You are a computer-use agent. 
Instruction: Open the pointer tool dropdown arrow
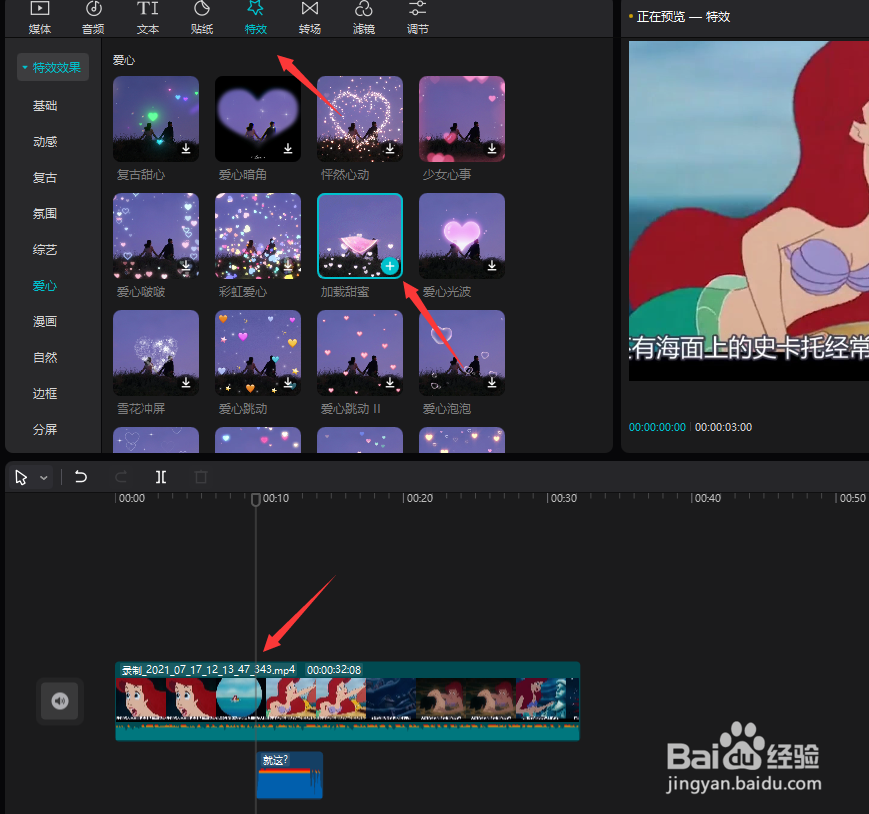44,478
